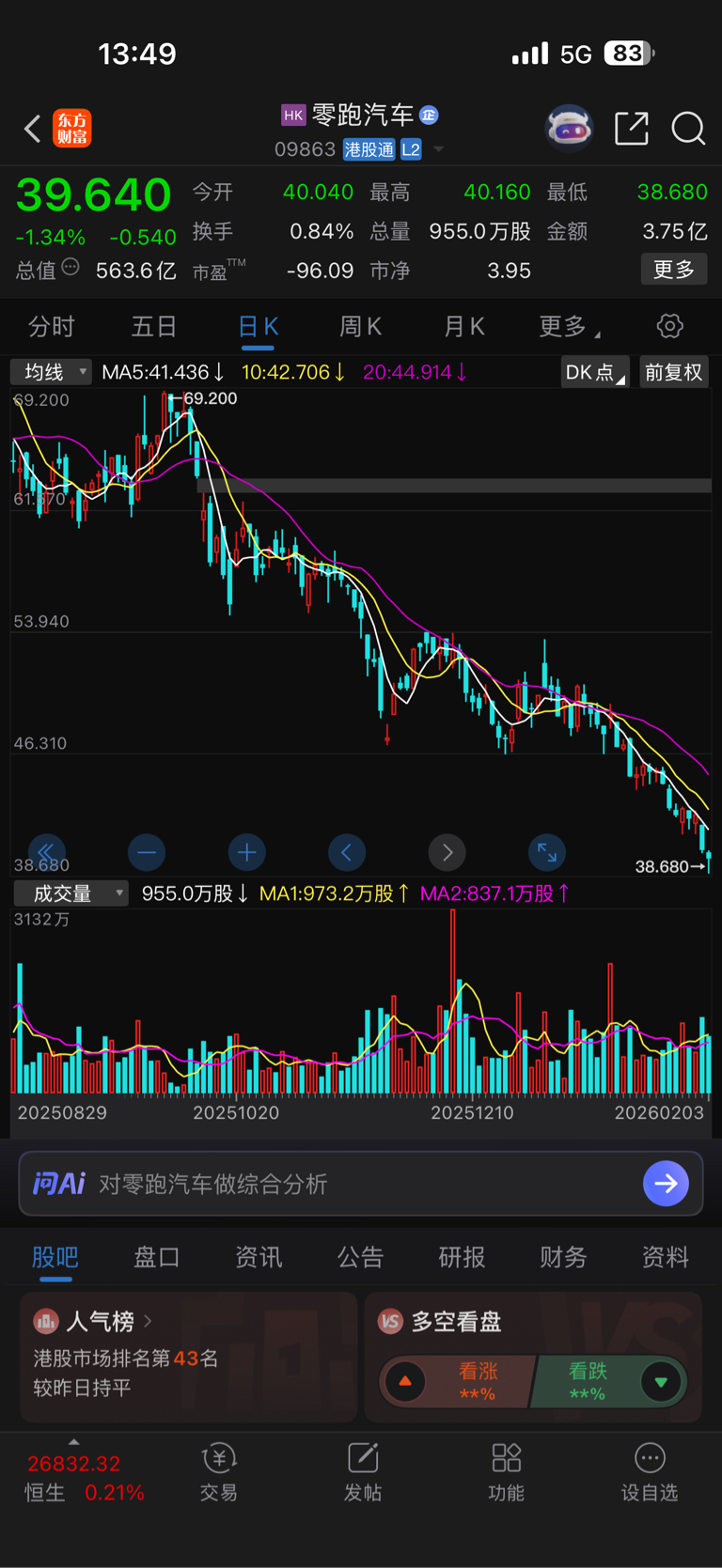Tap the 人气榜 chart icon

pyautogui.click(x=46, y=1322)
